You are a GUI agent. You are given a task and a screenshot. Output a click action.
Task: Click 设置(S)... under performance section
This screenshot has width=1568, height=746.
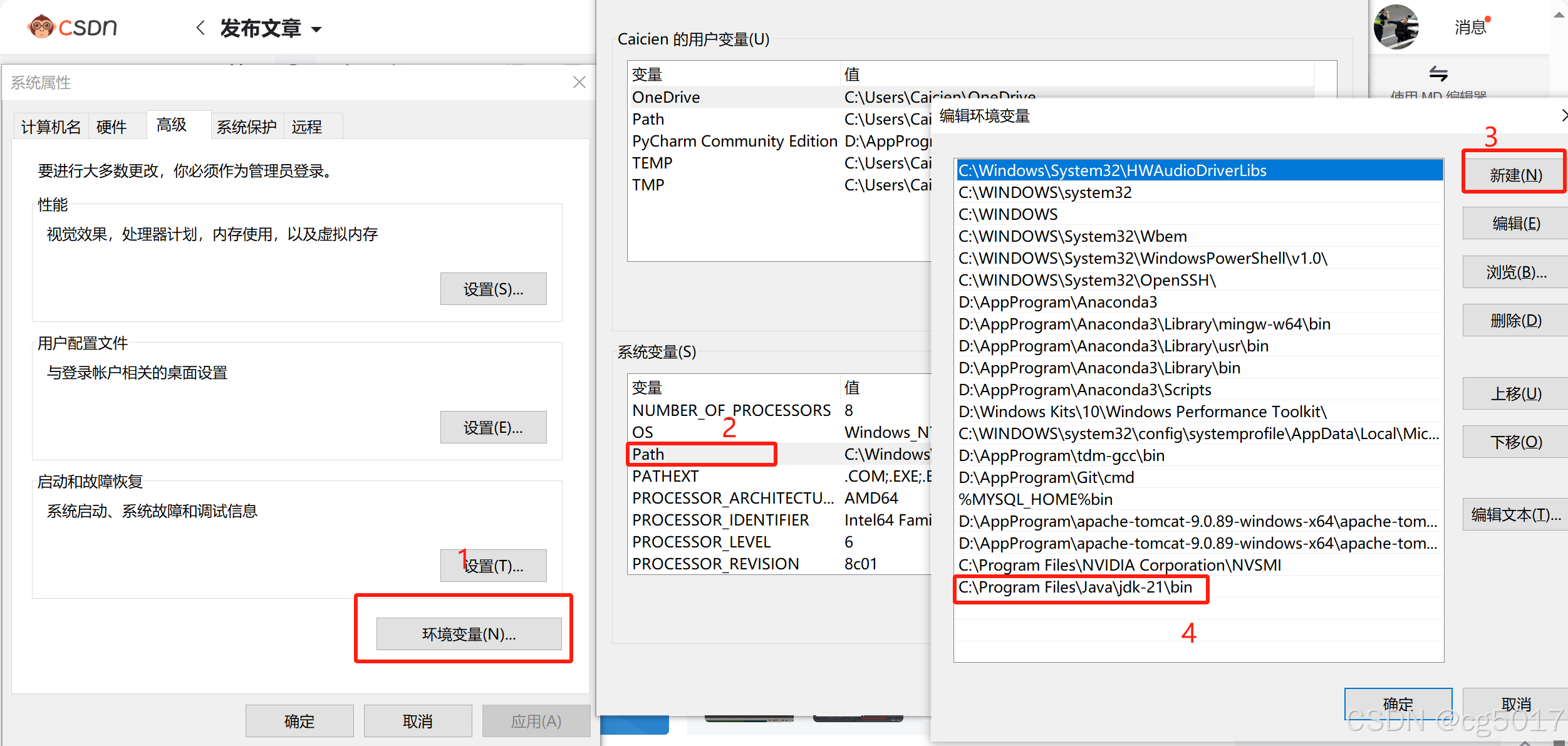tap(493, 289)
